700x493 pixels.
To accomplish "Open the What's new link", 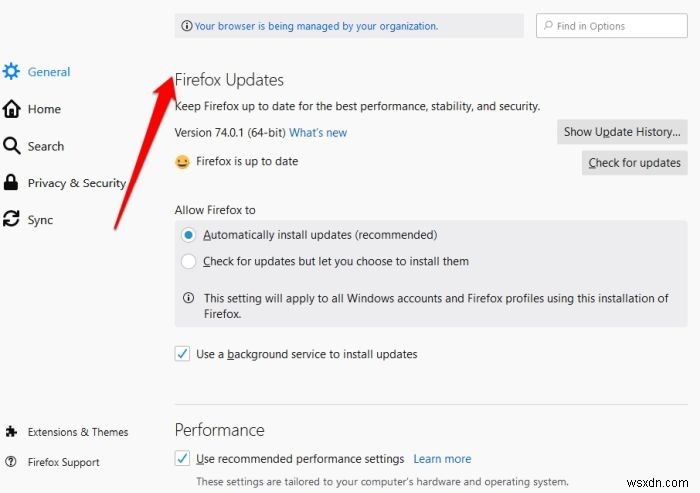I will click(318, 133).
